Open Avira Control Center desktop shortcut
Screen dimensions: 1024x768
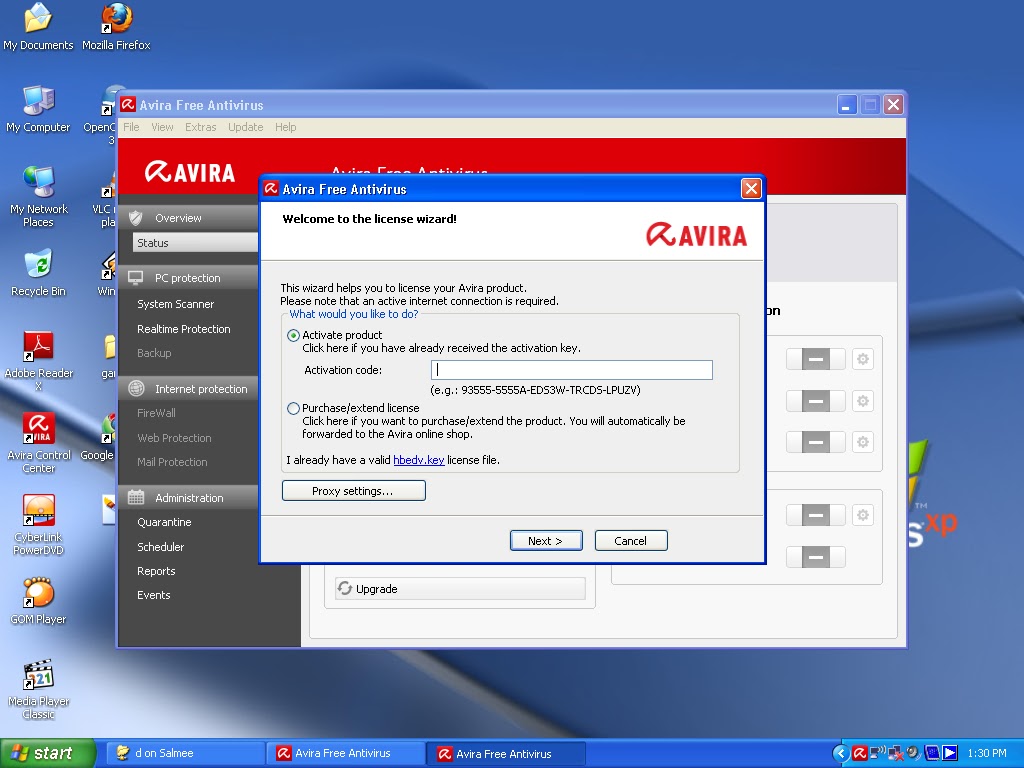tap(38, 443)
